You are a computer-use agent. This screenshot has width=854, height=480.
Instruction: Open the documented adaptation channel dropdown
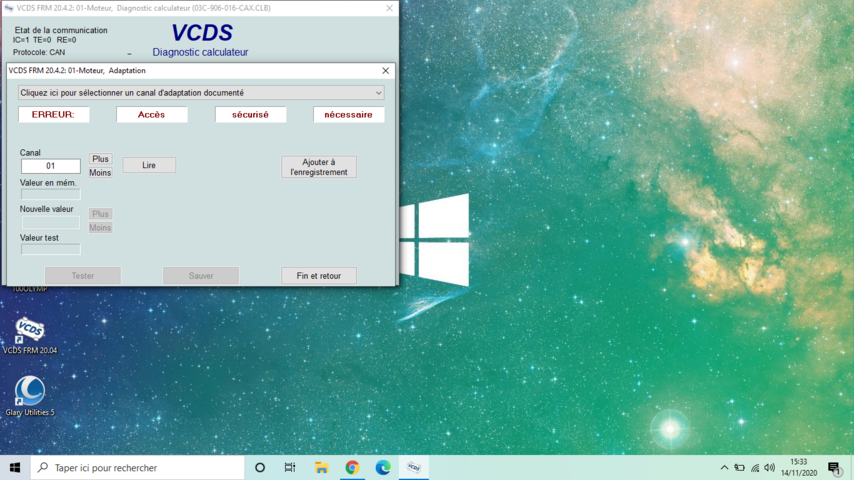pyautogui.click(x=201, y=93)
